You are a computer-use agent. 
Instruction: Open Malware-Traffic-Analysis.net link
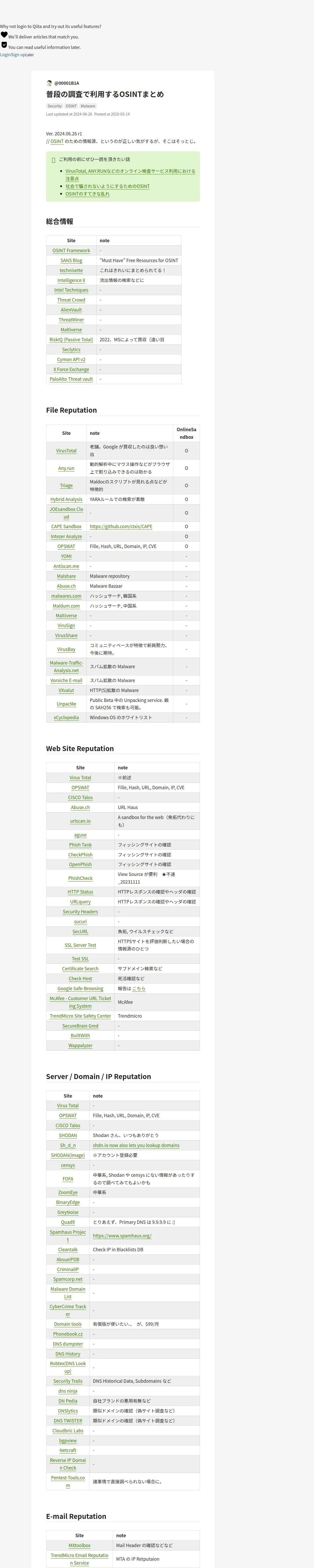click(x=66, y=666)
